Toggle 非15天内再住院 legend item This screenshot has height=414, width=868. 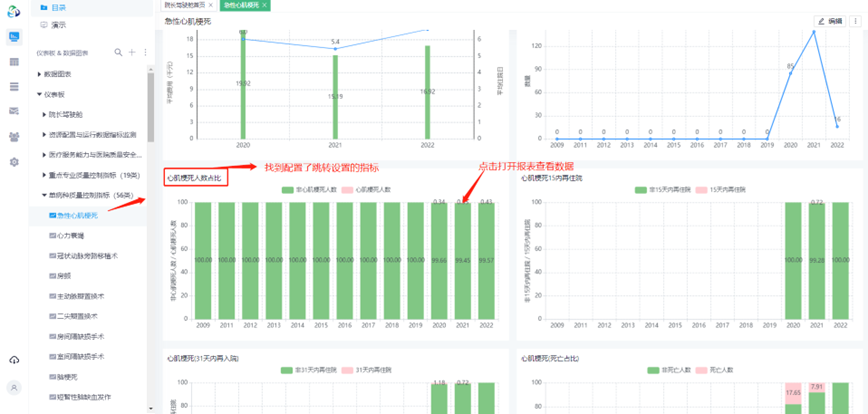661,190
